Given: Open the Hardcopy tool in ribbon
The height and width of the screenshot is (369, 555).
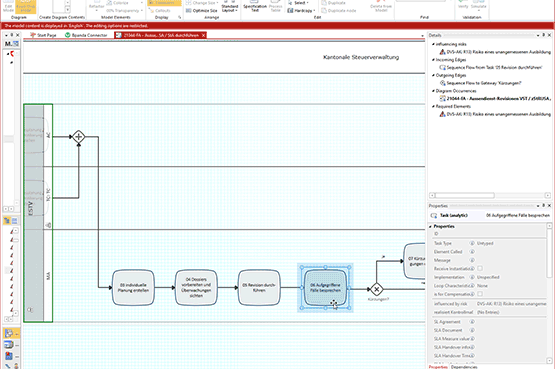Looking at the screenshot, I should [301, 11].
